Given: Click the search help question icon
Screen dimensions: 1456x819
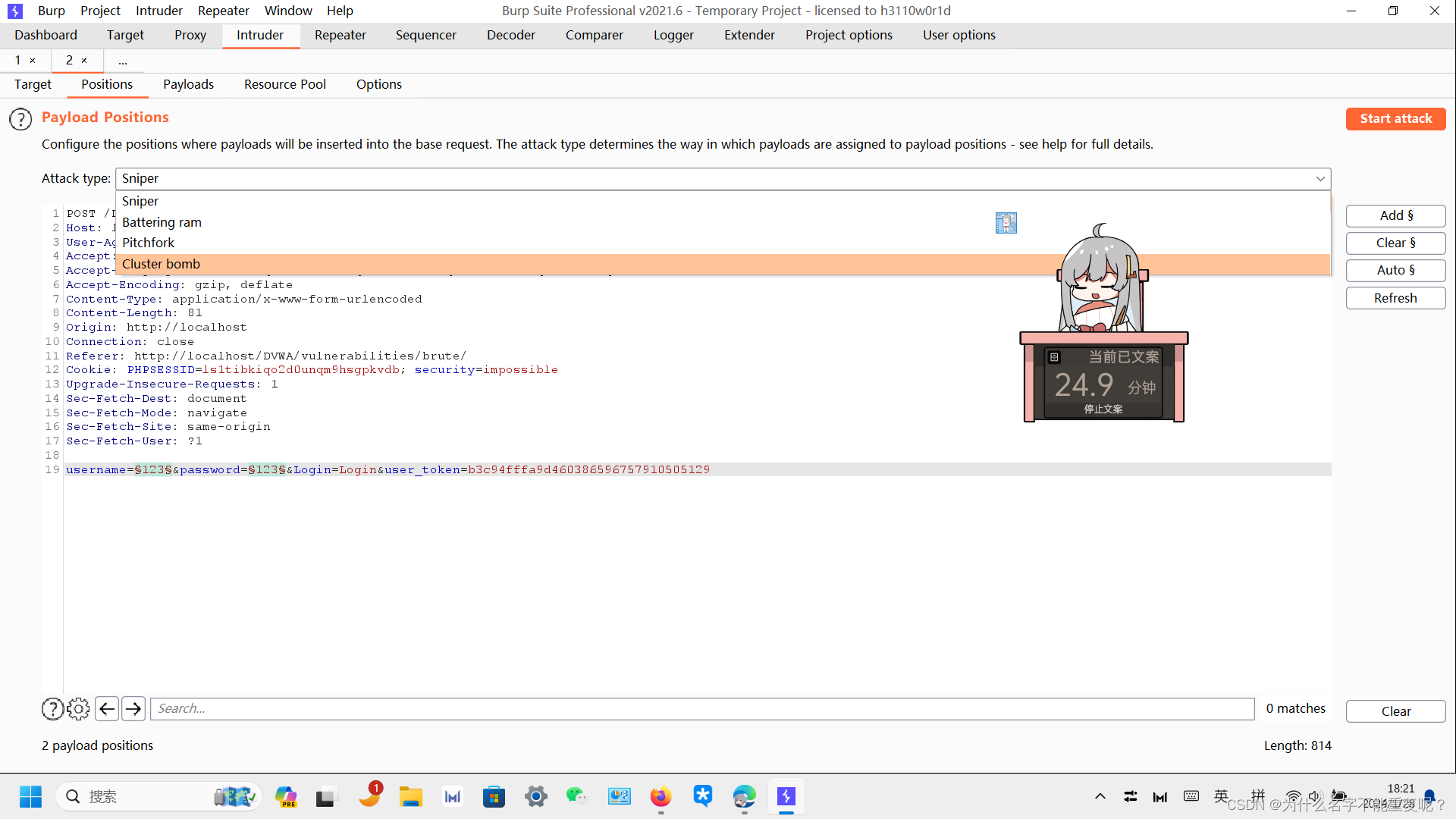Looking at the screenshot, I should point(52,709).
